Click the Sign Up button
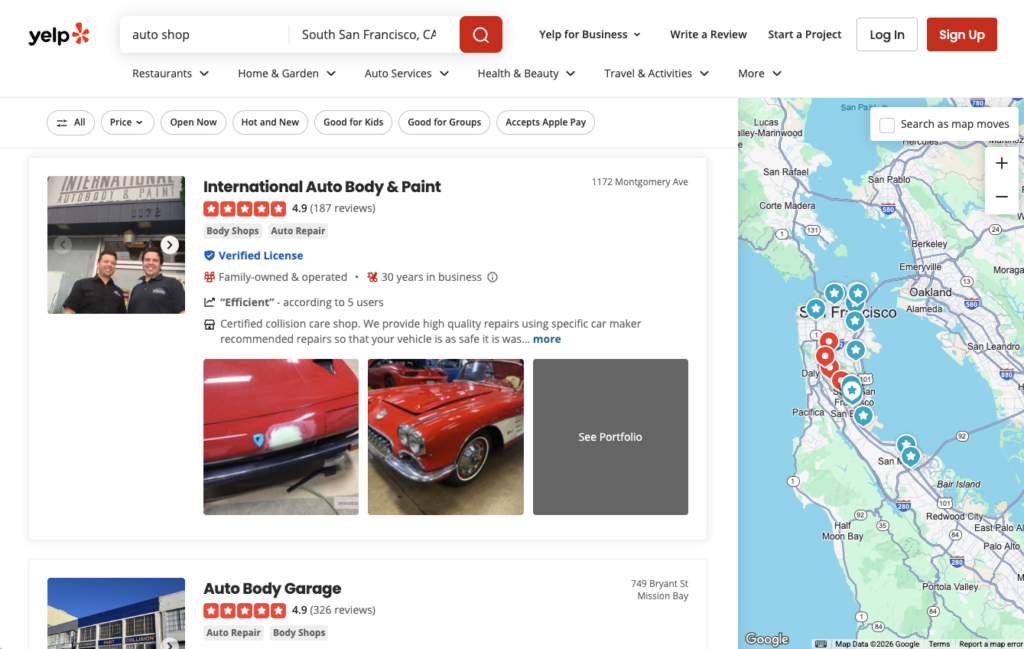This screenshot has width=1024, height=649. [x=961, y=35]
